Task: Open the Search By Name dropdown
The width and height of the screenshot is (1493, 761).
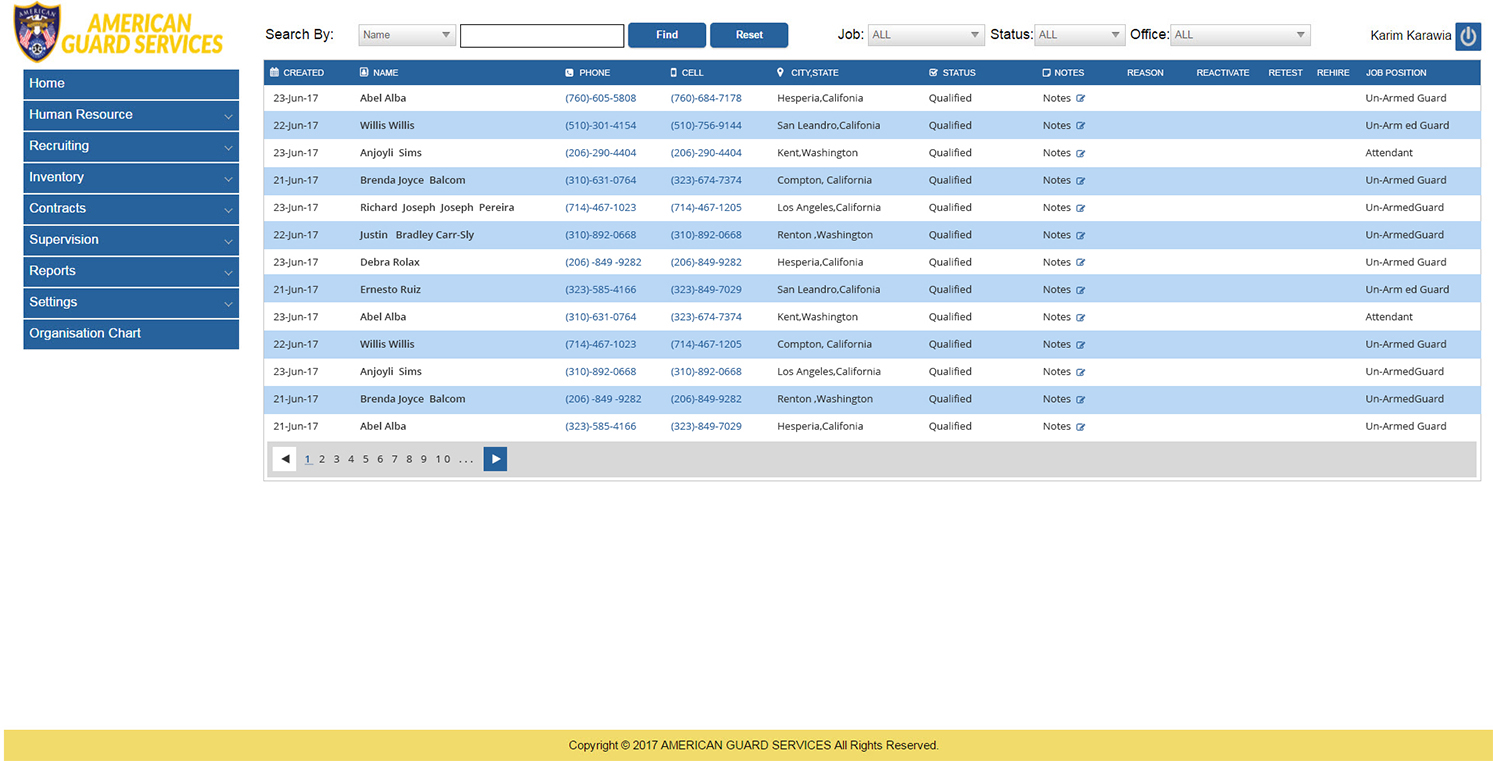Action: pos(407,35)
